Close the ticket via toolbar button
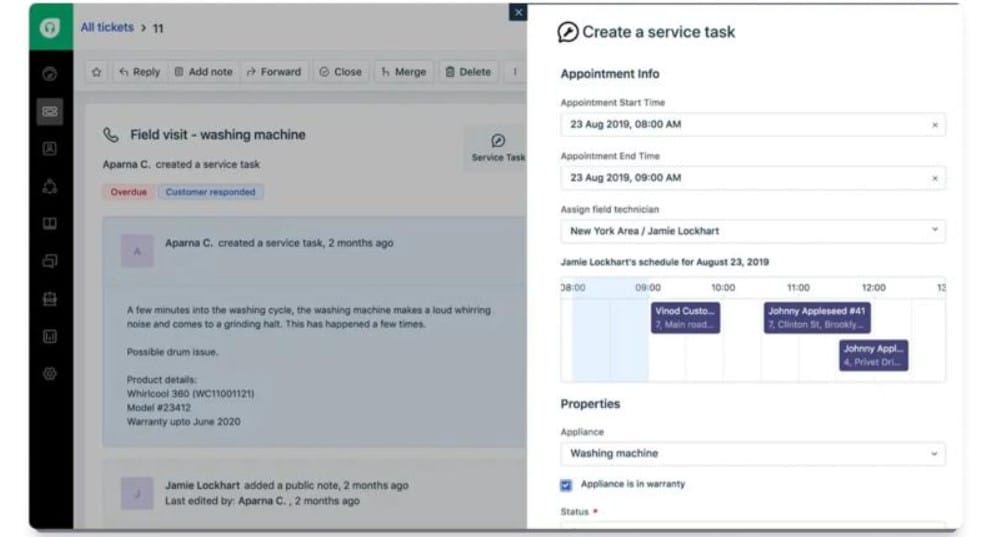This screenshot has width=993, height=537. [x=341, y=72]
